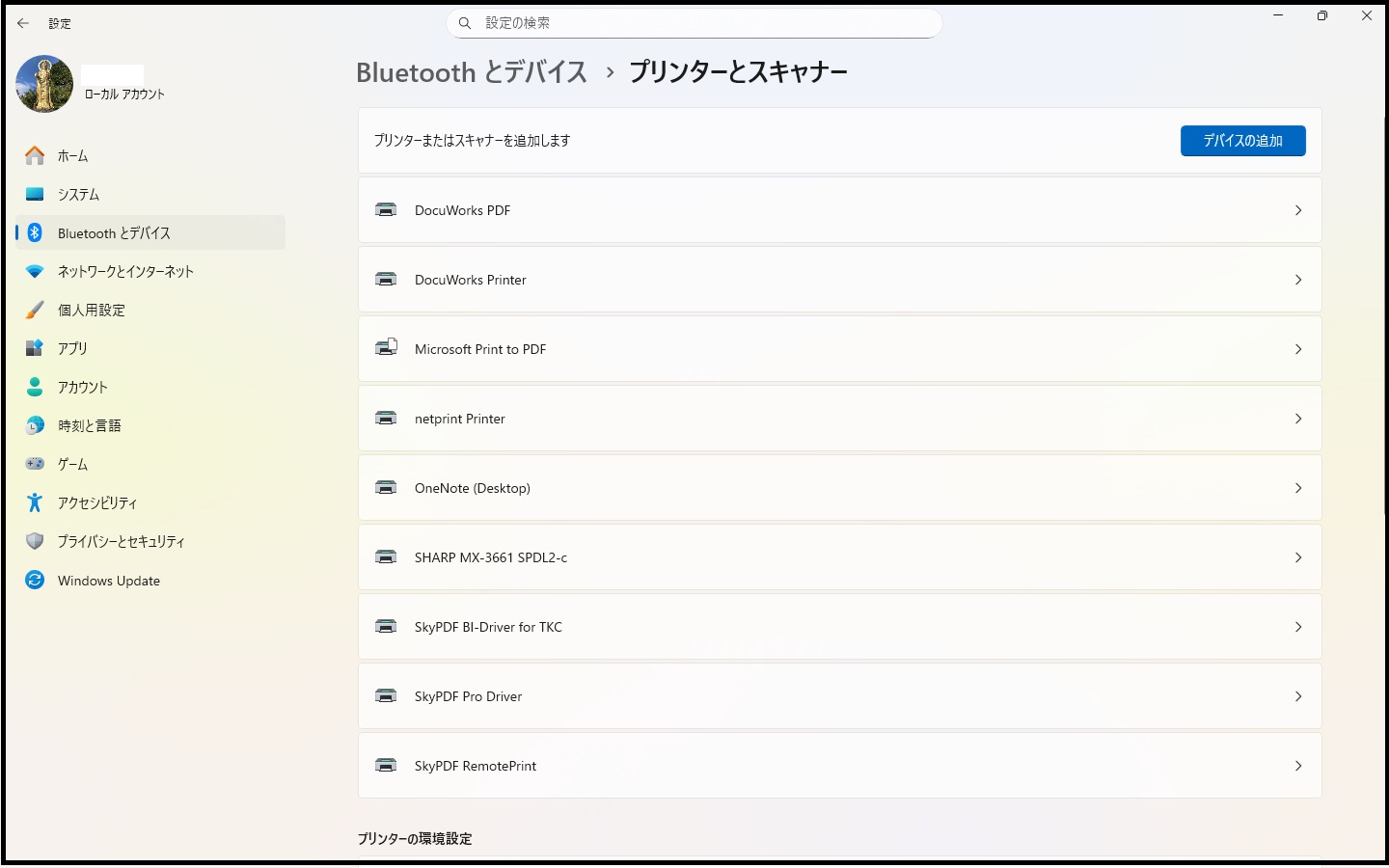Expand the DocuWorks PDF chevron
This screenshot has width=1389, height=868.
pos(1297,210)
